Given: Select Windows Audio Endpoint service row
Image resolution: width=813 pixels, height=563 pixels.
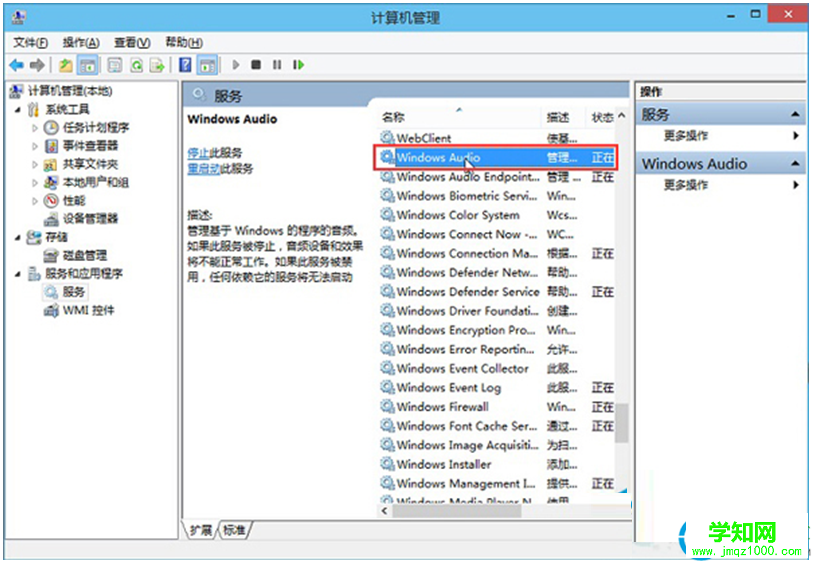Looking at the screenshot, I should point(496,177).
